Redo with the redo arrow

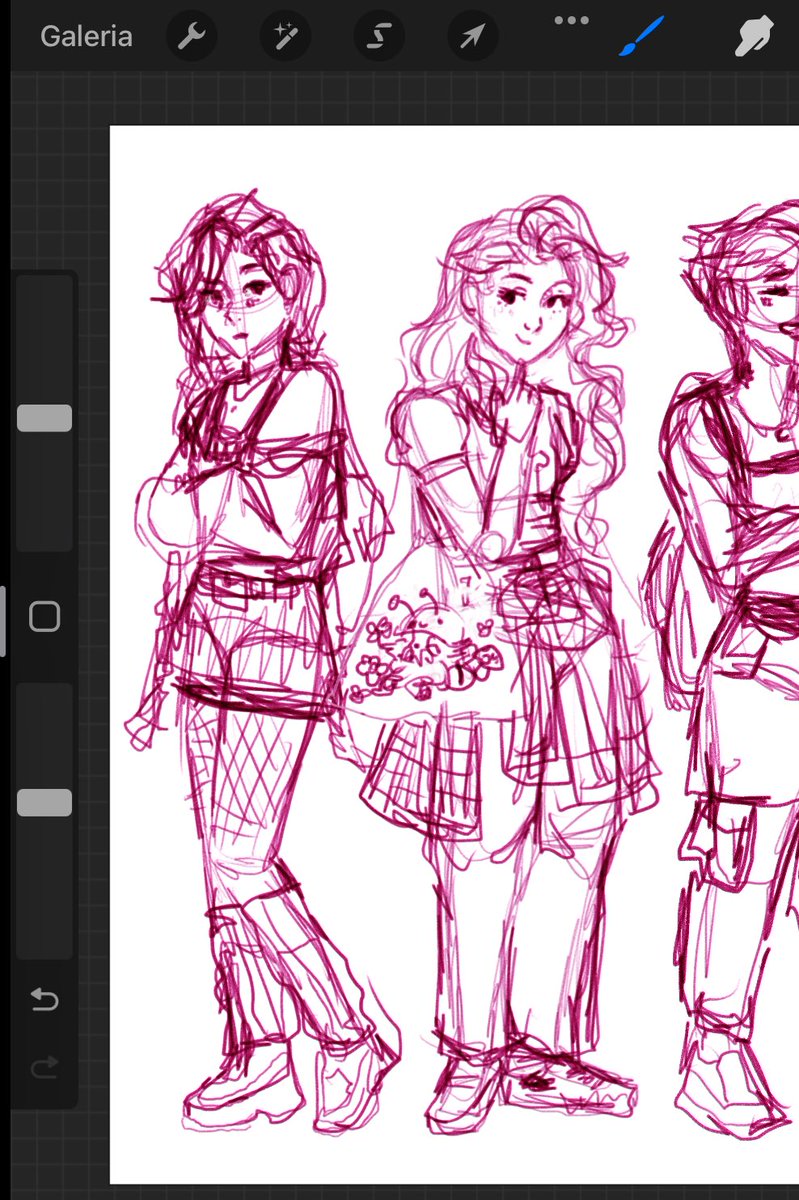pyautogui.click(x=45, y=1068)
